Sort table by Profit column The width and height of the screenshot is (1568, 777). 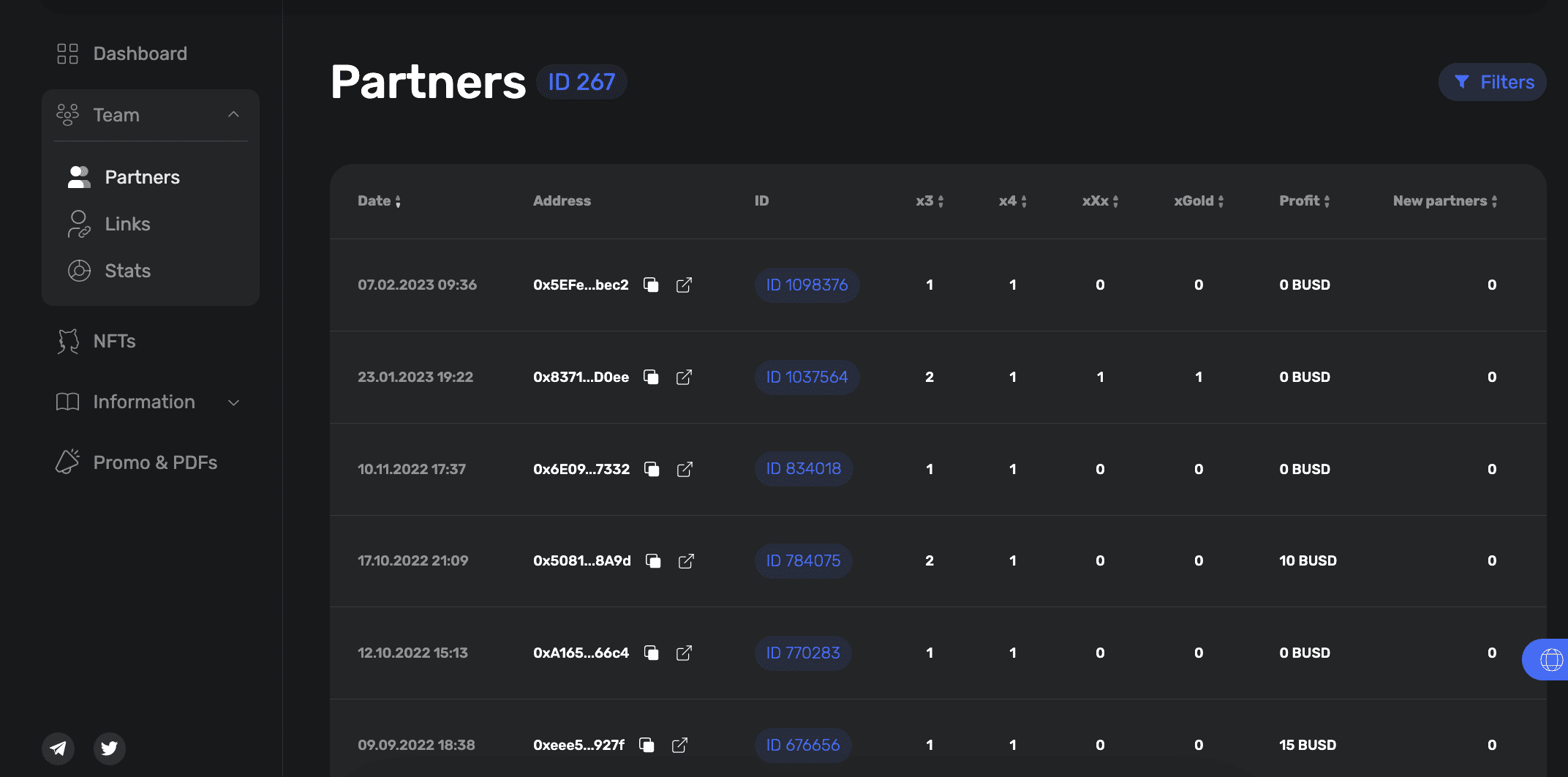pyautogui.click(x=1304, y=200)
